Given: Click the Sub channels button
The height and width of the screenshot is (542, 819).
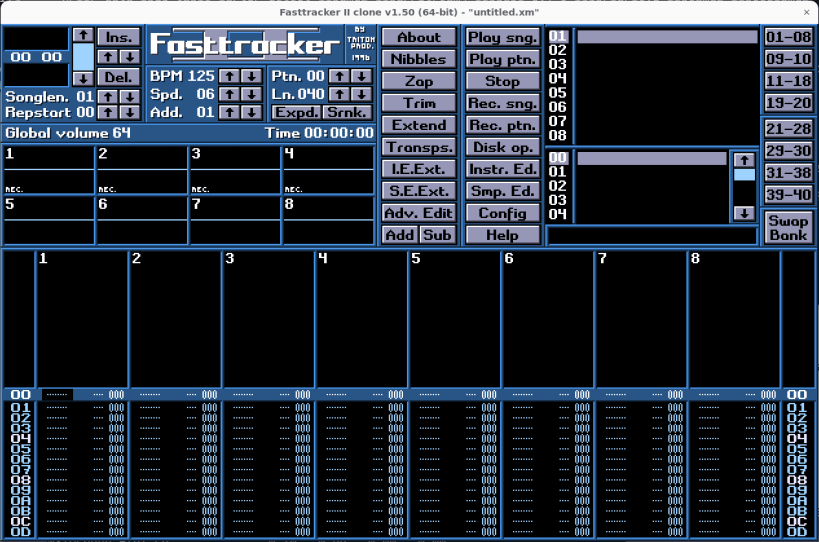Looking at the screenshot, I should coord(437,235).
